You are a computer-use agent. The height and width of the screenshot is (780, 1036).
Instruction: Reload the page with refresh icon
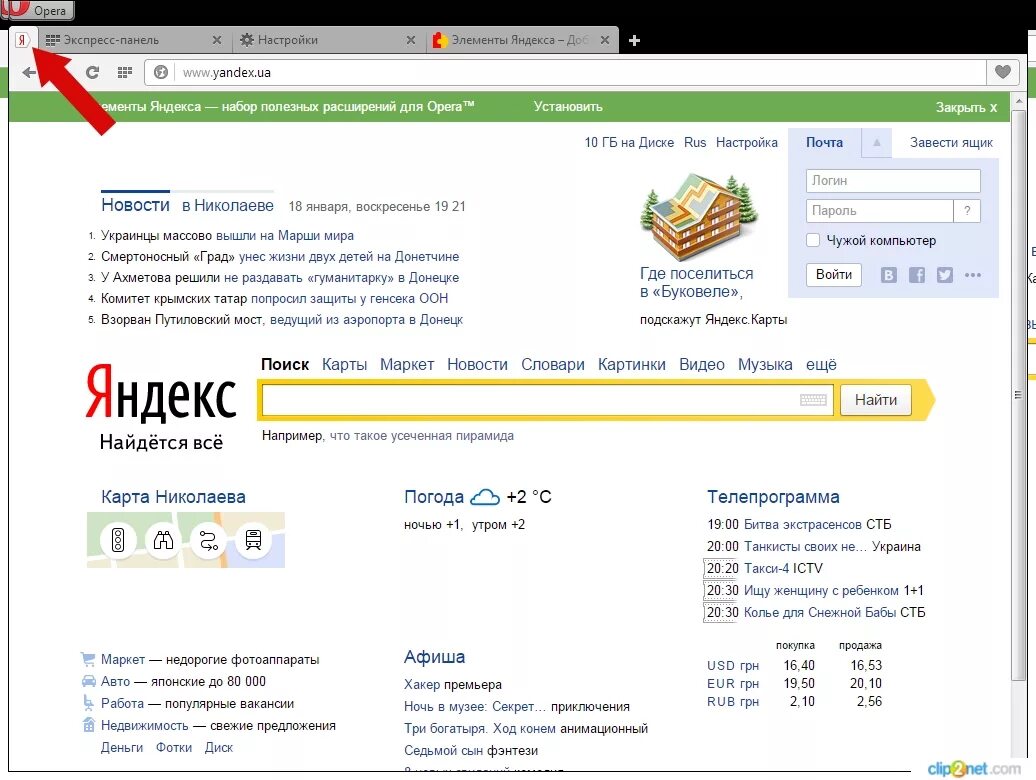point(92,73)
